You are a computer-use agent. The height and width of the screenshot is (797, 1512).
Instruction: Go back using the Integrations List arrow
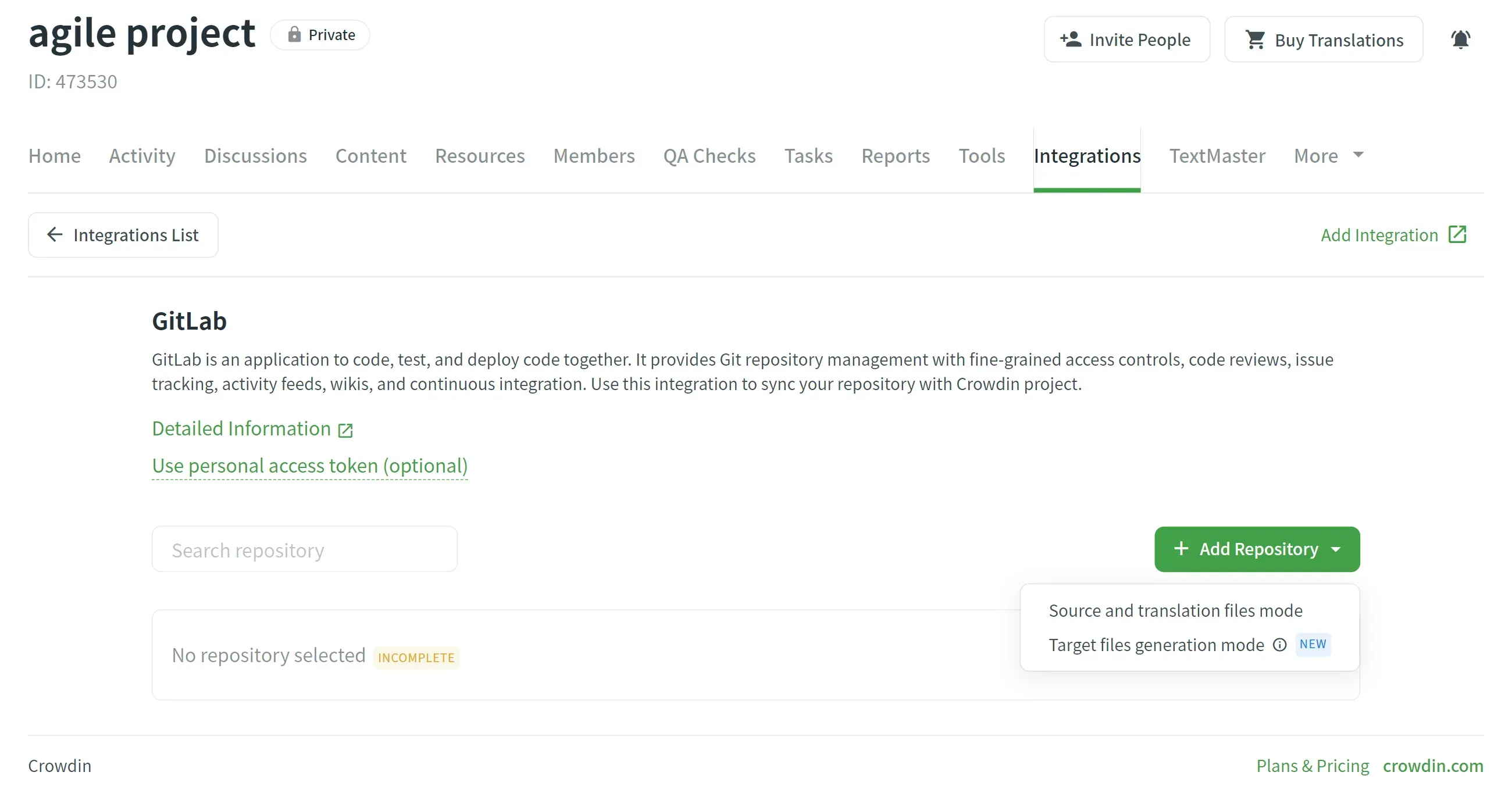[x=55, y=234]
